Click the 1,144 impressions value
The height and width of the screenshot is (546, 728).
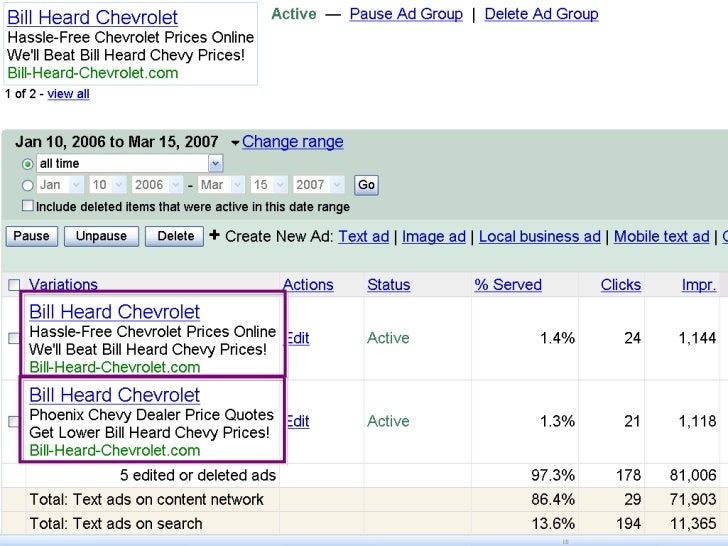pyautogui.click(x=697, y=338)
